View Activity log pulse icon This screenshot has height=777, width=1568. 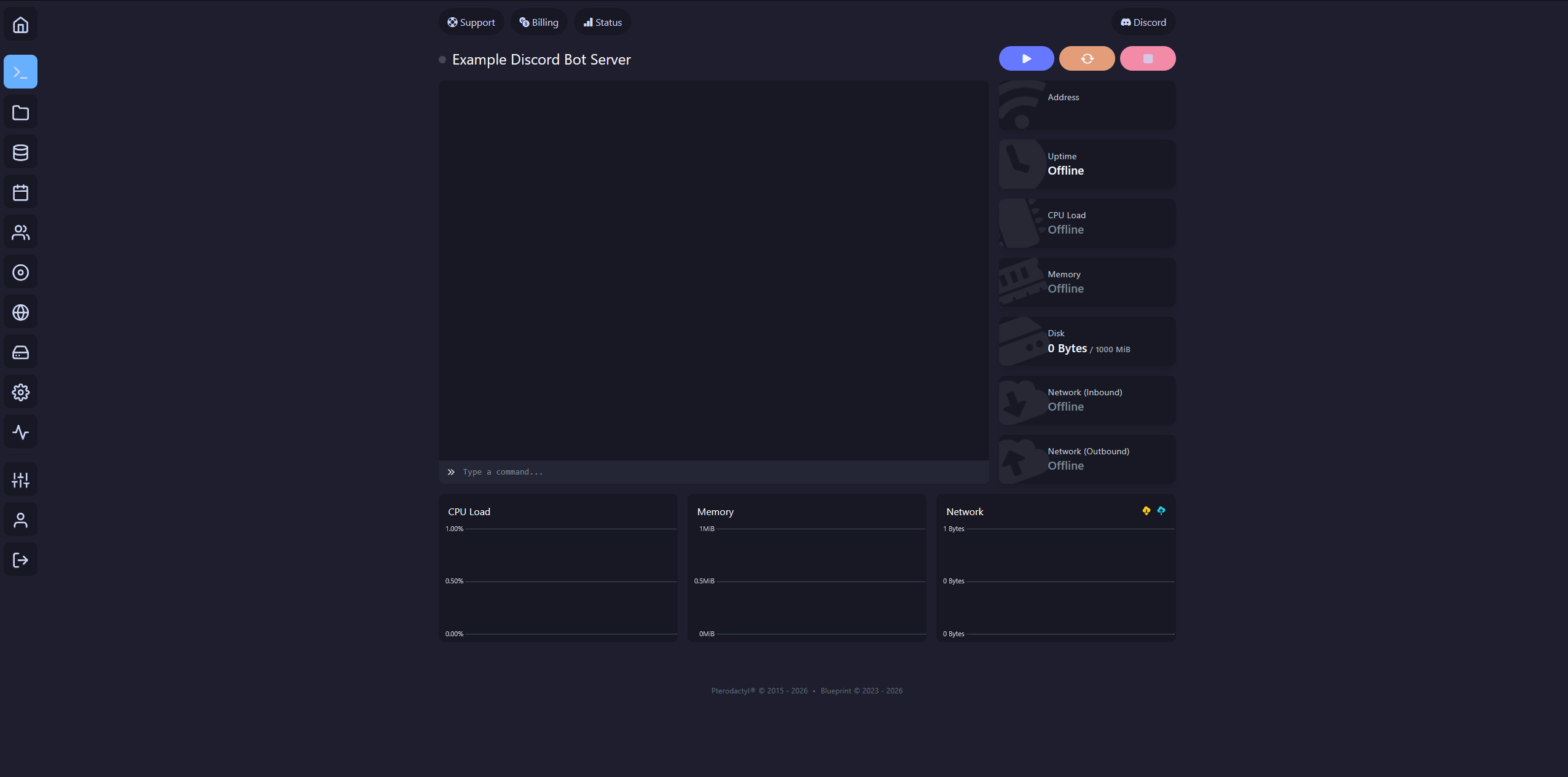20,431
